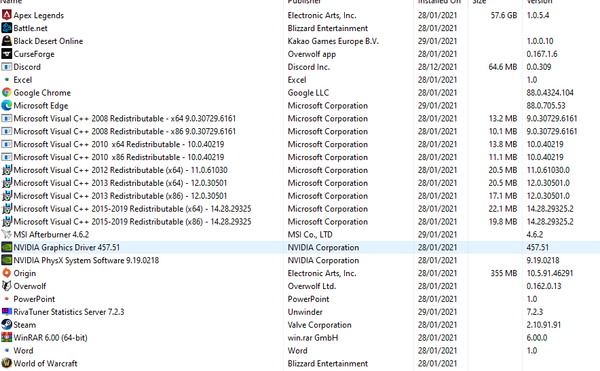Select NVIDIA Graphics Driver 457.51 name
This screenshot has height=371, width=600.
67,247
